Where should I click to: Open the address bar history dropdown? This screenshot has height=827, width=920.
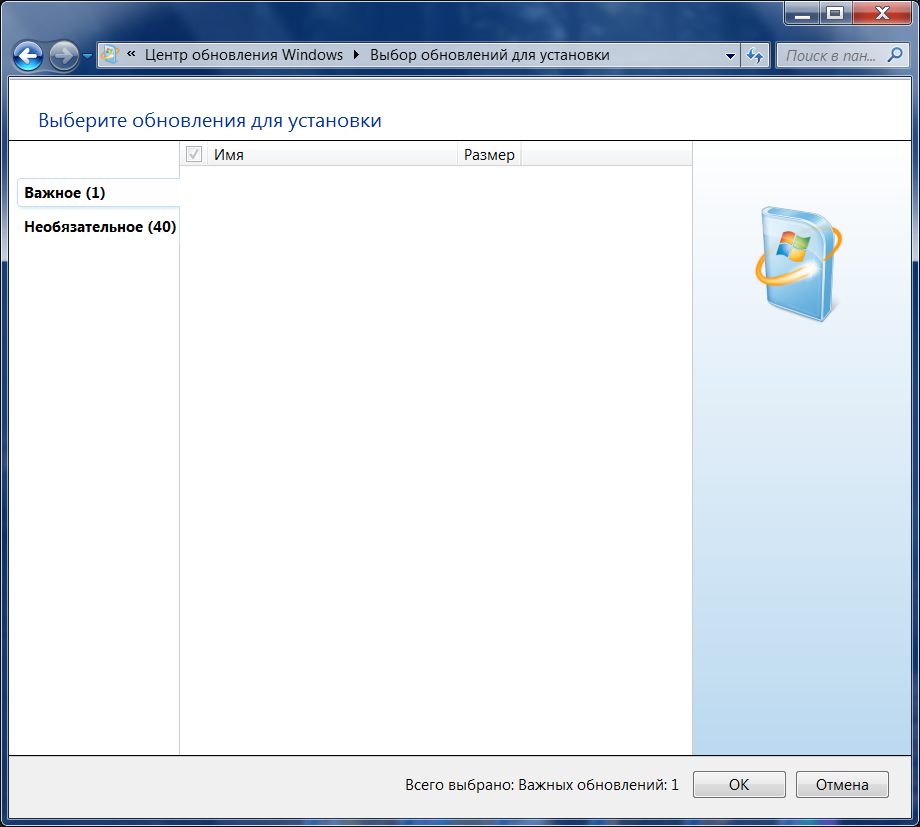click(x=730, y=56)
